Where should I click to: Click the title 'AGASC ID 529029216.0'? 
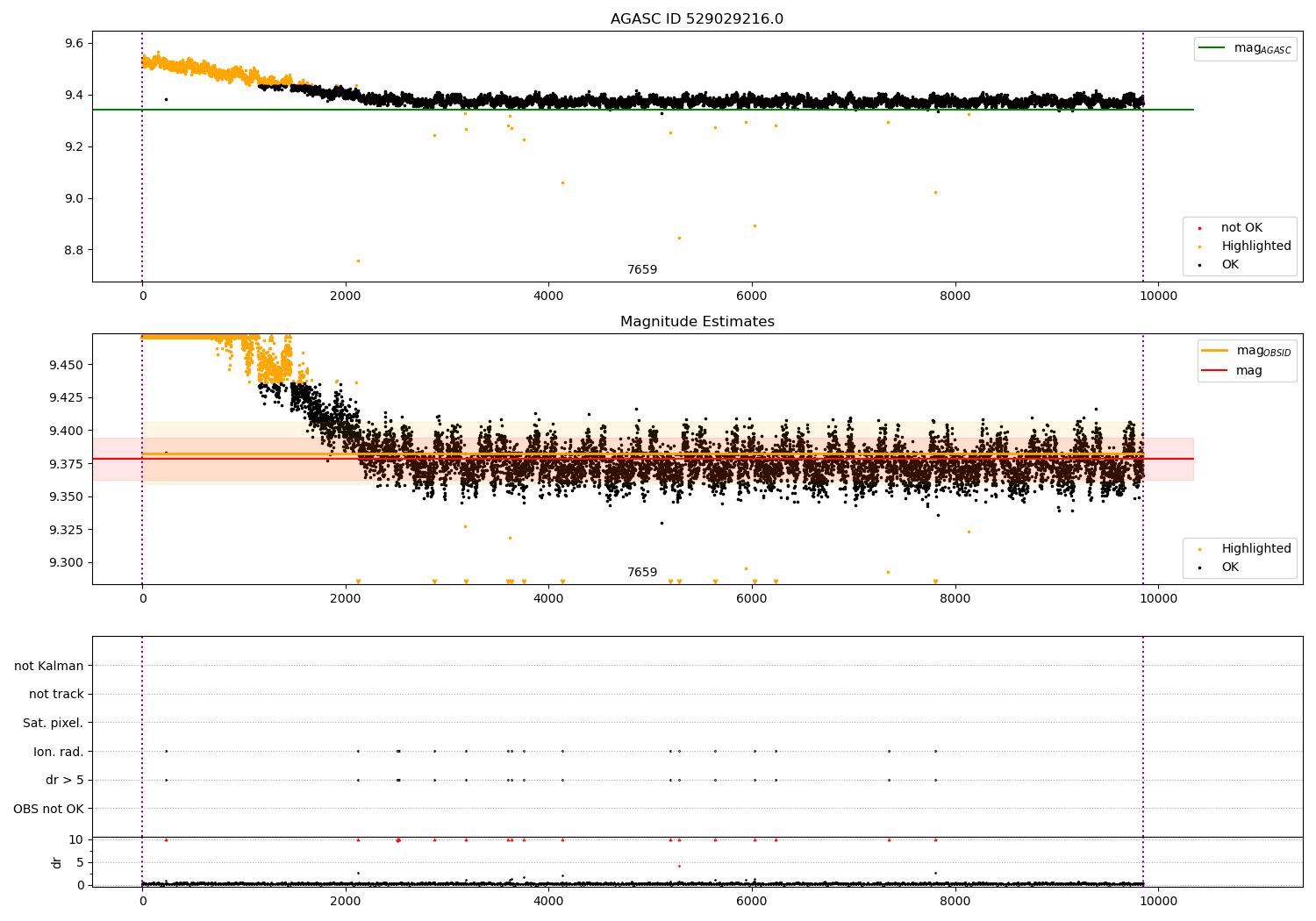point(697,19)
